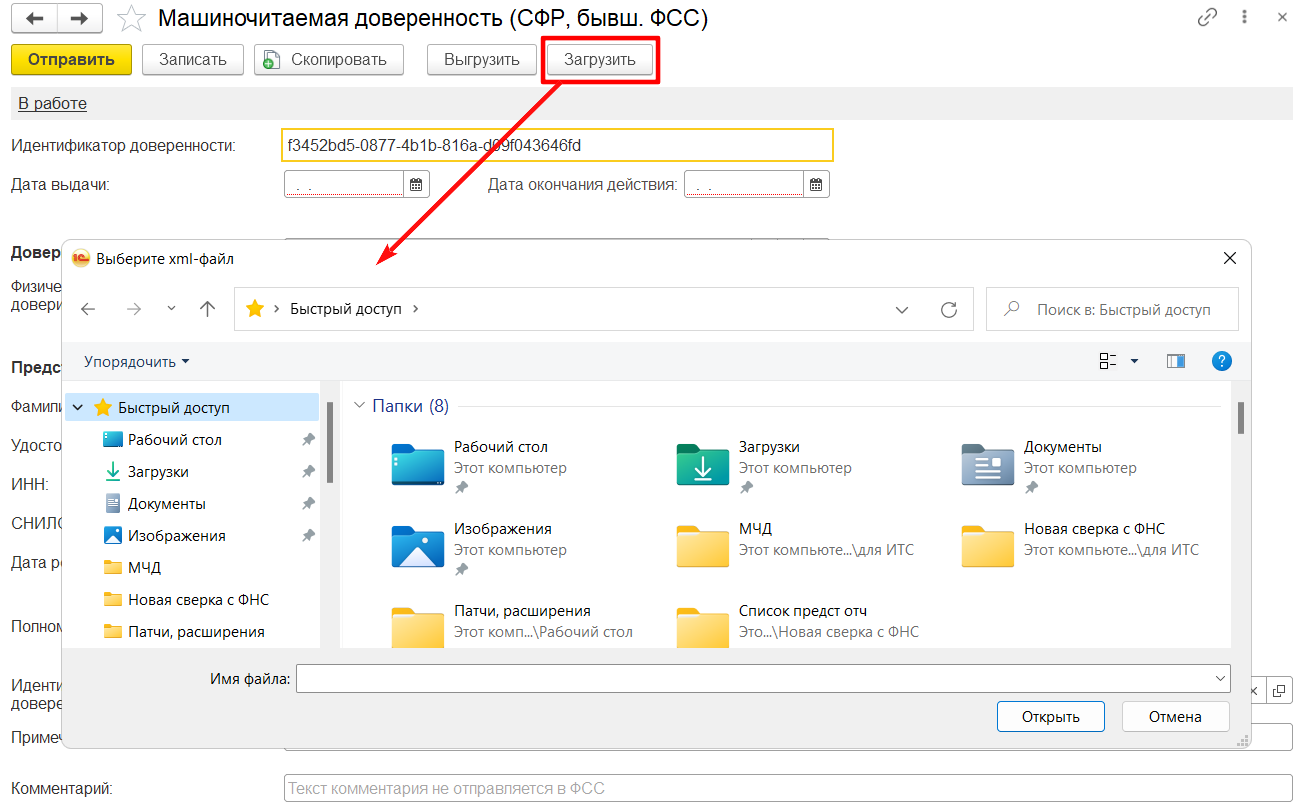Click the Комментарий text field

coord(788,788)
